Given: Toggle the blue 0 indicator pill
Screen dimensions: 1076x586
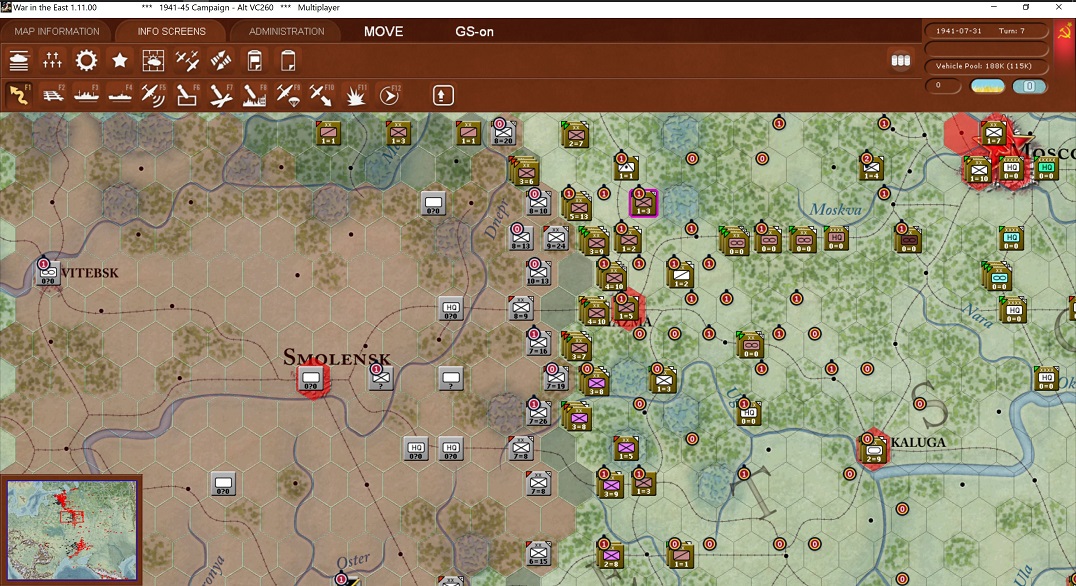Looking at the screenshot, I should click(1029, 86).
